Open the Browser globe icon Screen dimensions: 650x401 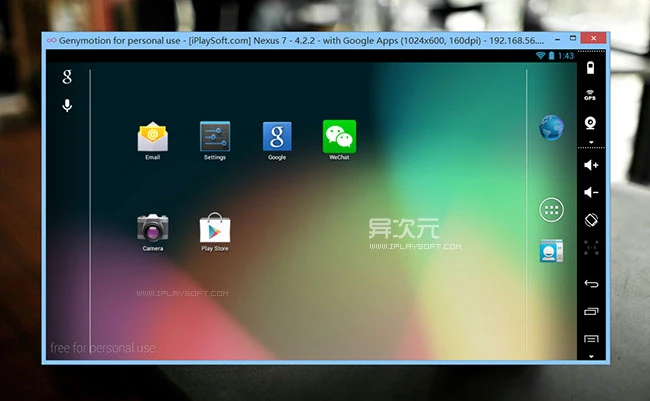[551, 127]
